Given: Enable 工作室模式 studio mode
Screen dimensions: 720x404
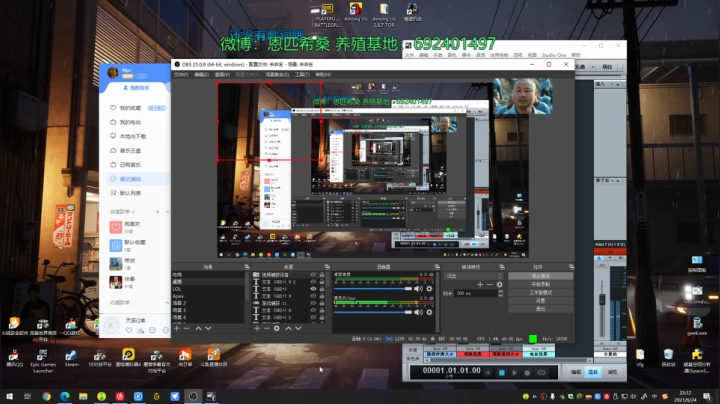Looking at the screenshot, I should pyautogui.click(x=540, y=292).
